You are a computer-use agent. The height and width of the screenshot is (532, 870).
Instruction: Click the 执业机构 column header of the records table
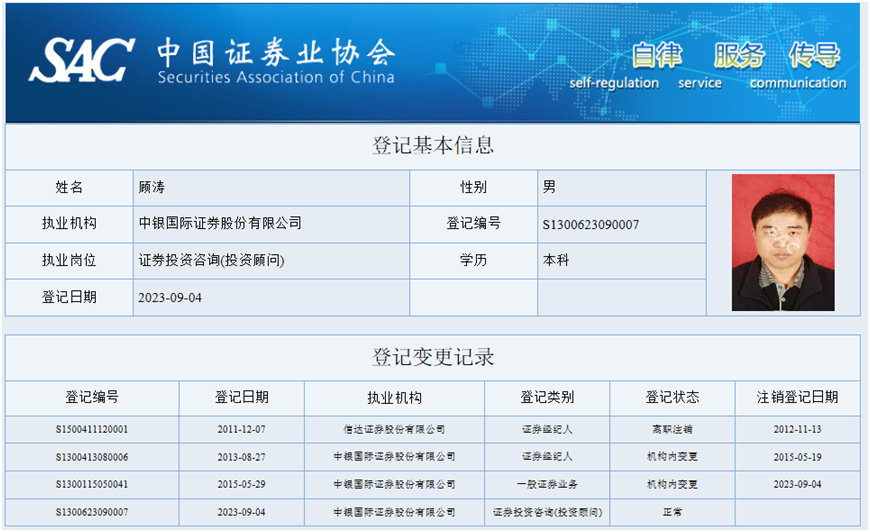point(394,398)
